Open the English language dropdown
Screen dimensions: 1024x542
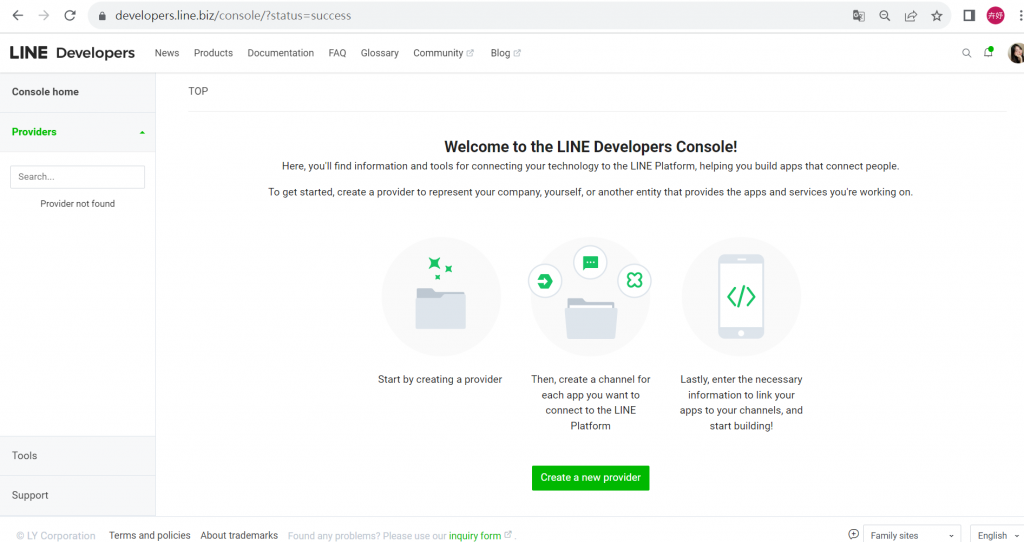tap(997, 535)
